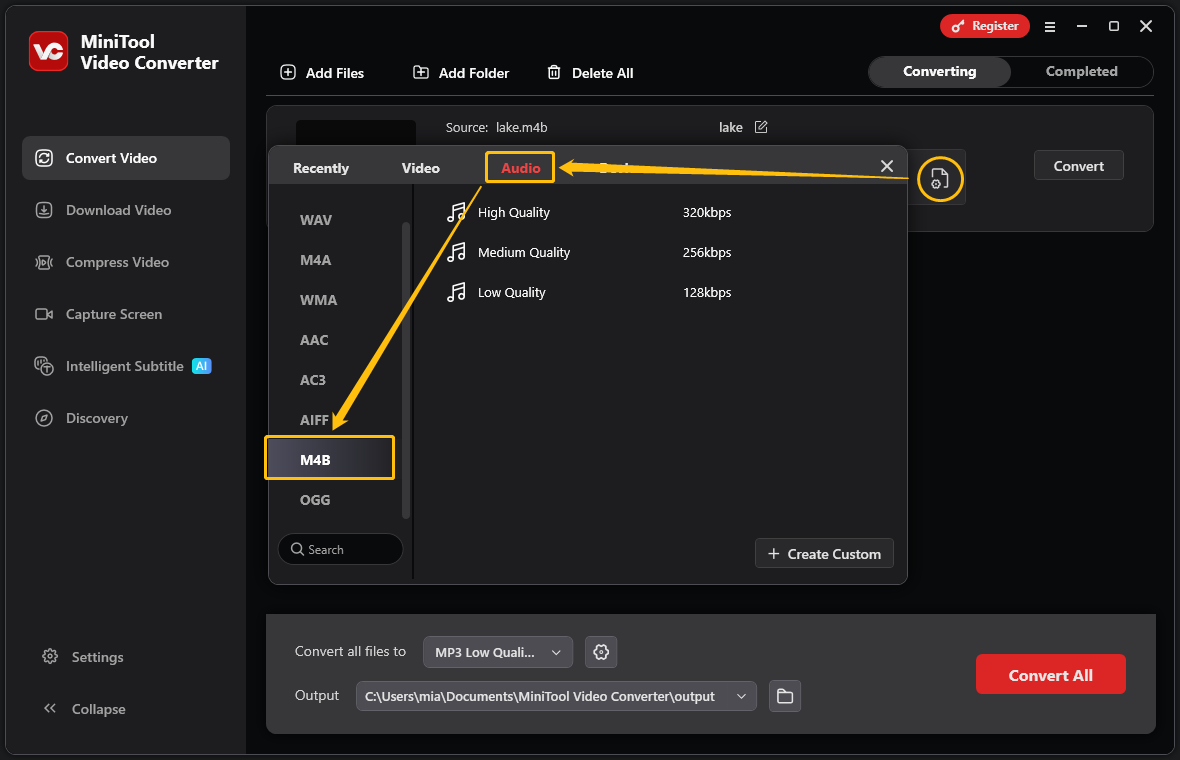
Task: Click the AI badge next to Intelligent Subtitle
Action: [x=202, y=366]
